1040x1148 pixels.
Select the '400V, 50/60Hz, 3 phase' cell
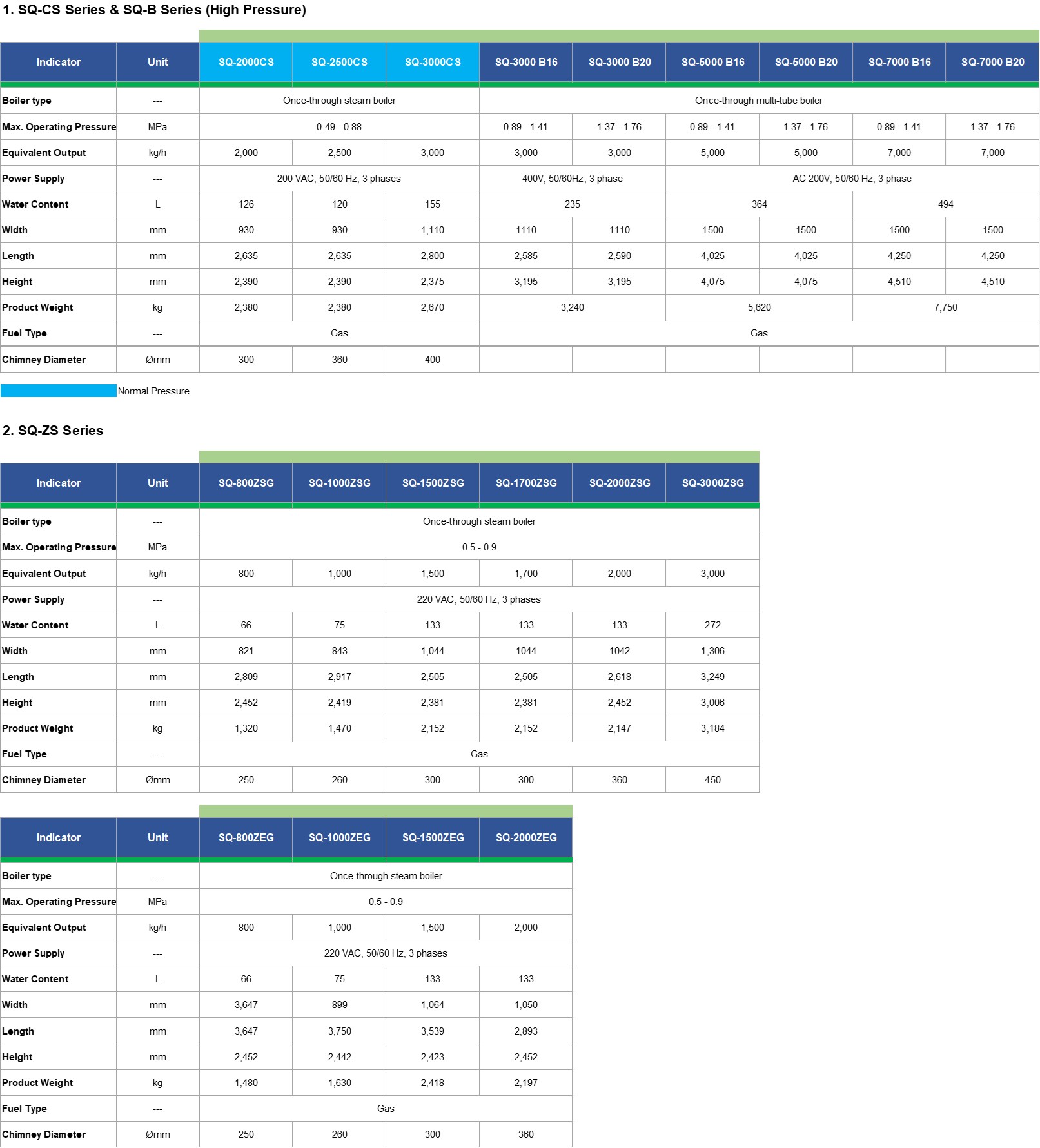pos(572,179)
